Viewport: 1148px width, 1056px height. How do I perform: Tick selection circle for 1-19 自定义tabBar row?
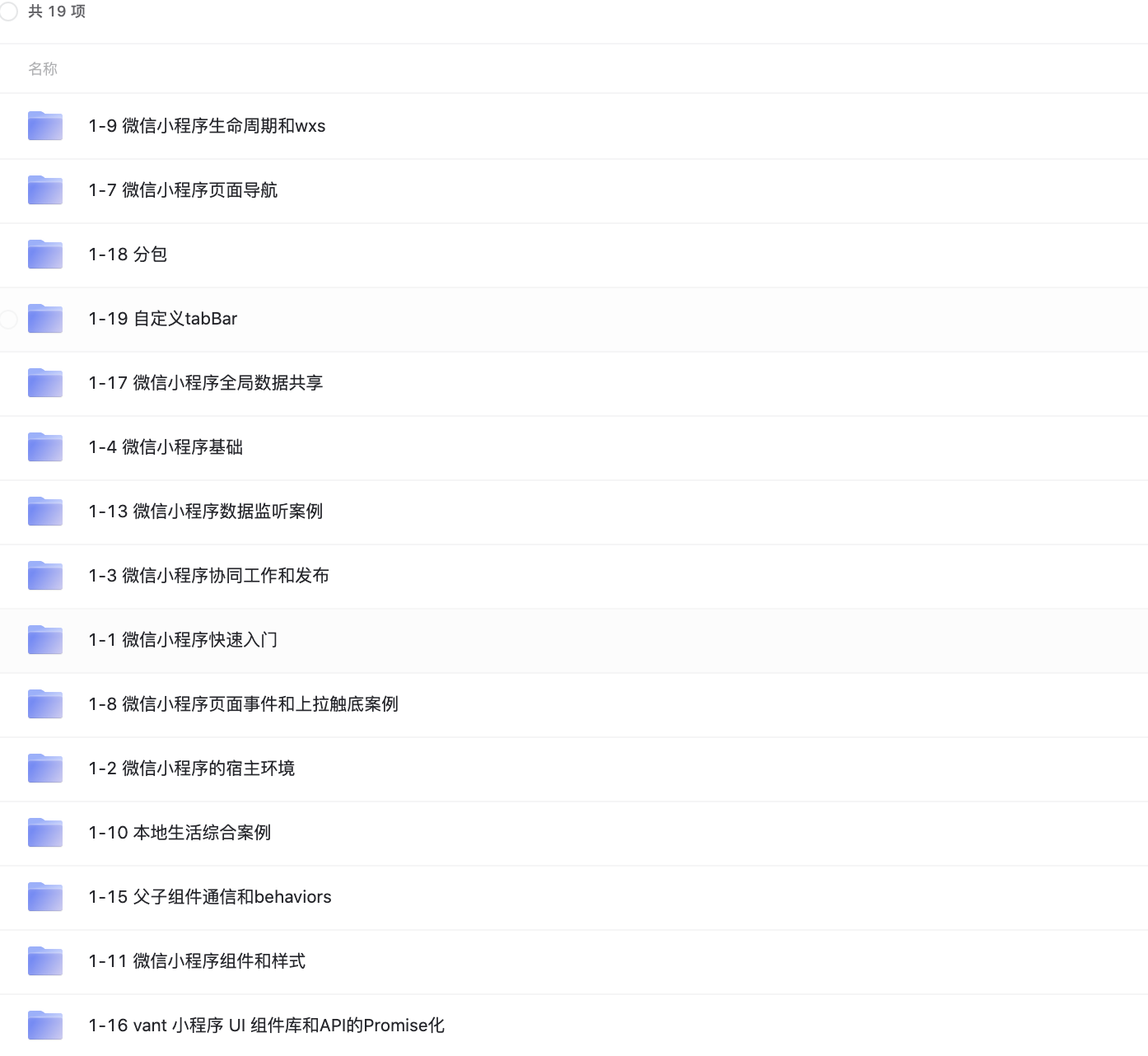coord(8,319)
